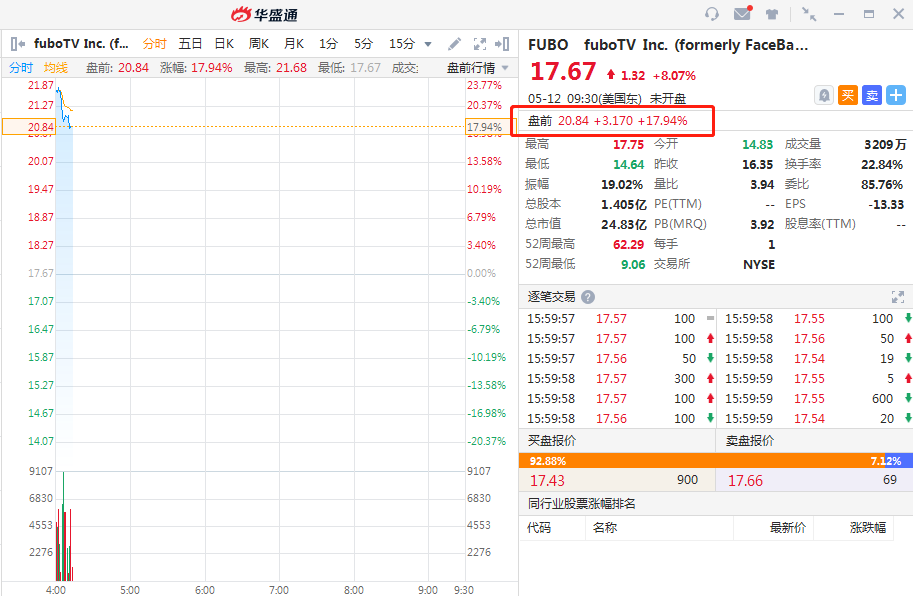913x596 pixels.
Task: Collapse the right quote panel
Action: [x=502, y=44]
